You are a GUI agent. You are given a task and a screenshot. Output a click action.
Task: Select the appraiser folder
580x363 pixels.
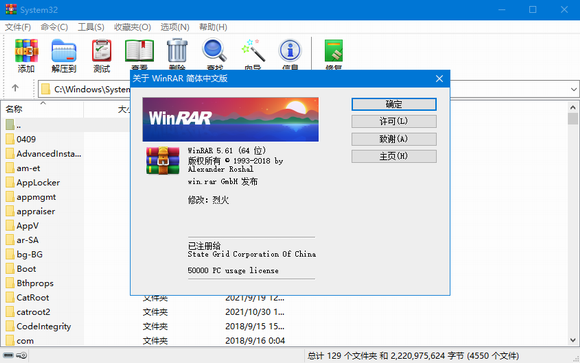click(x=31, y=211)
